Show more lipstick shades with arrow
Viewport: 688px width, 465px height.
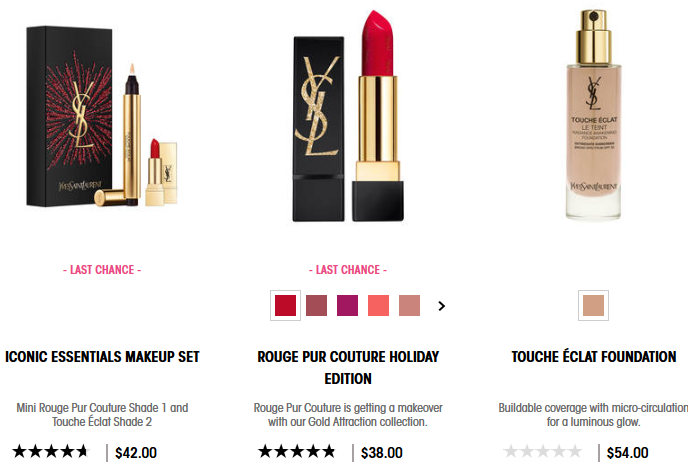pos(441,306)
